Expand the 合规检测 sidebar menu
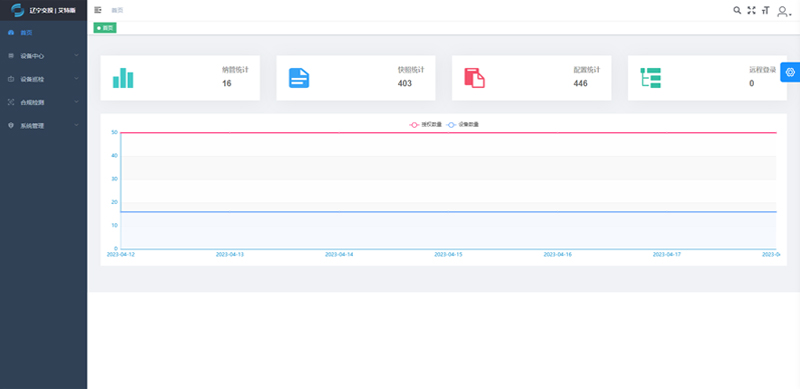The height and width of the screenshot is (389, 800). pyautogui.click(x=43, y=102)
